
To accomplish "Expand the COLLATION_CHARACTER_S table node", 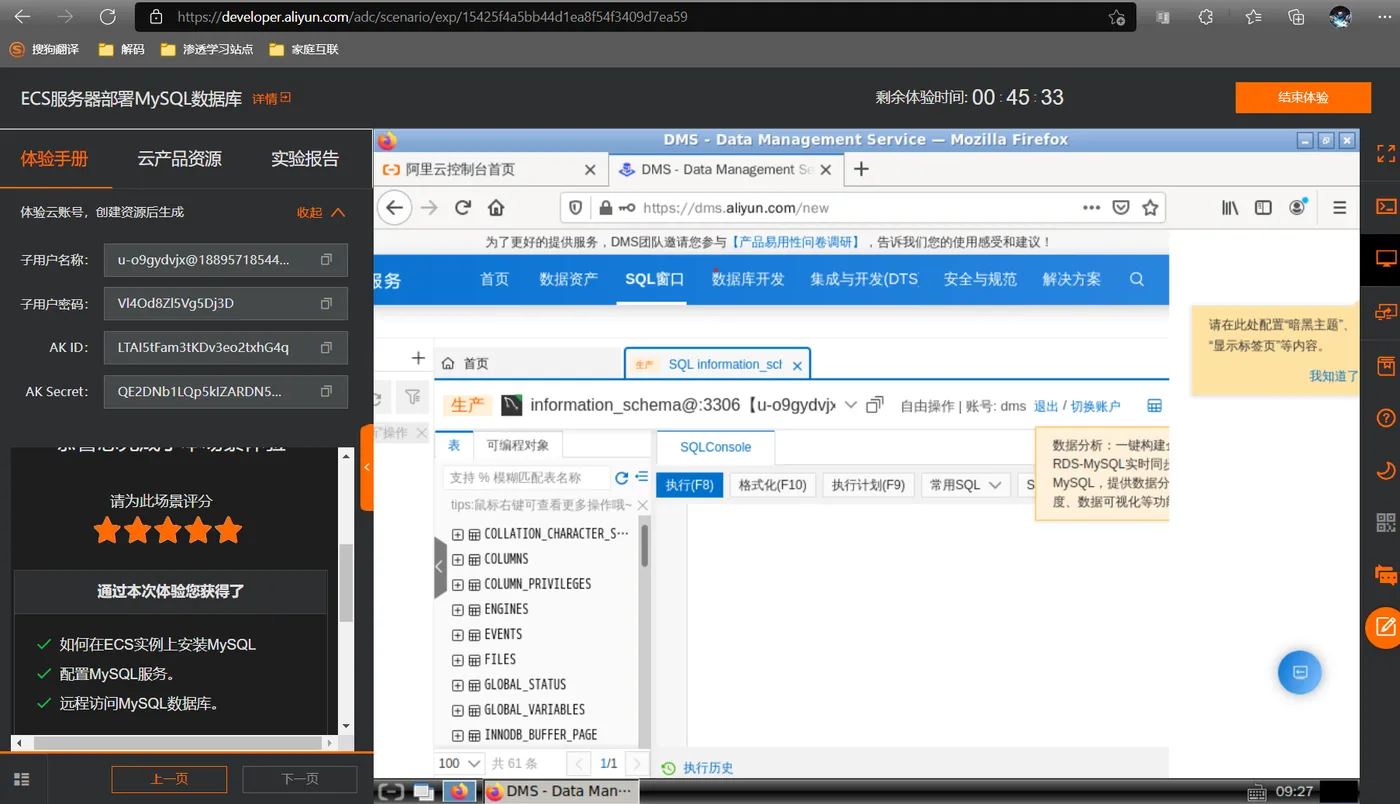I will pos(457,534).
